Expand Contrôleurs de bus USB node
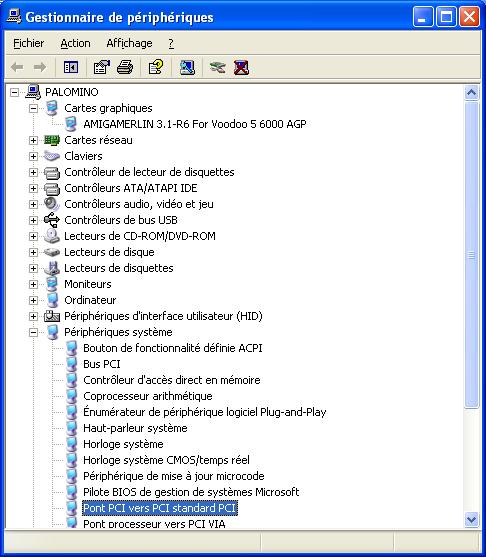Viewport: 486px width, 557px height. 33,220
